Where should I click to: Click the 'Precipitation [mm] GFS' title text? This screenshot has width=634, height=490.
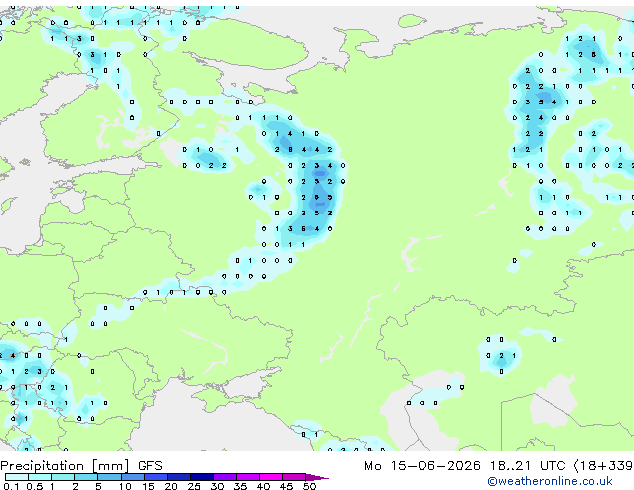[x=81, y=466]
